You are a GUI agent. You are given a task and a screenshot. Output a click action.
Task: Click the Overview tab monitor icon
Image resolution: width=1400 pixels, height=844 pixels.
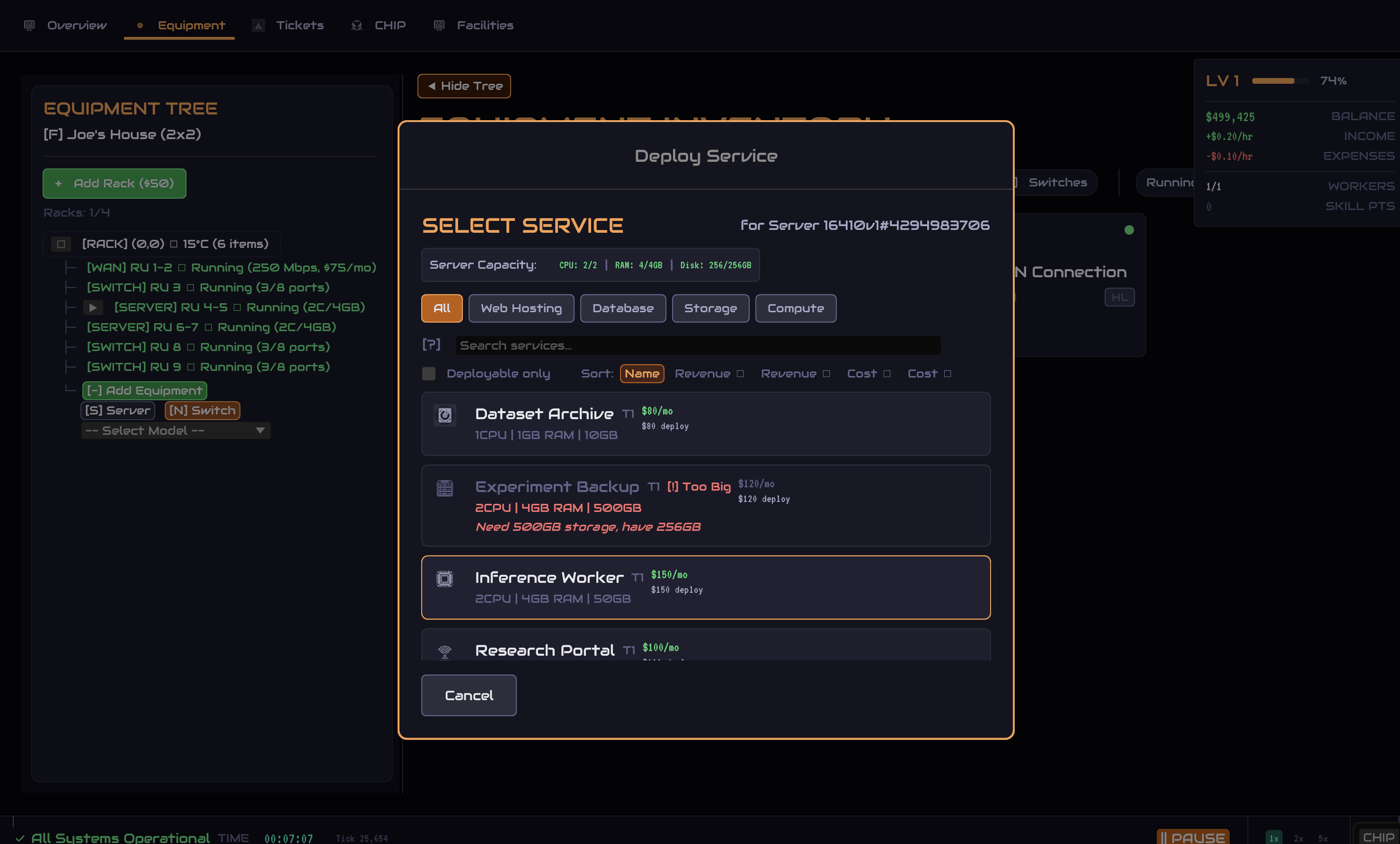pyautogui.click(x=29, y=25)
